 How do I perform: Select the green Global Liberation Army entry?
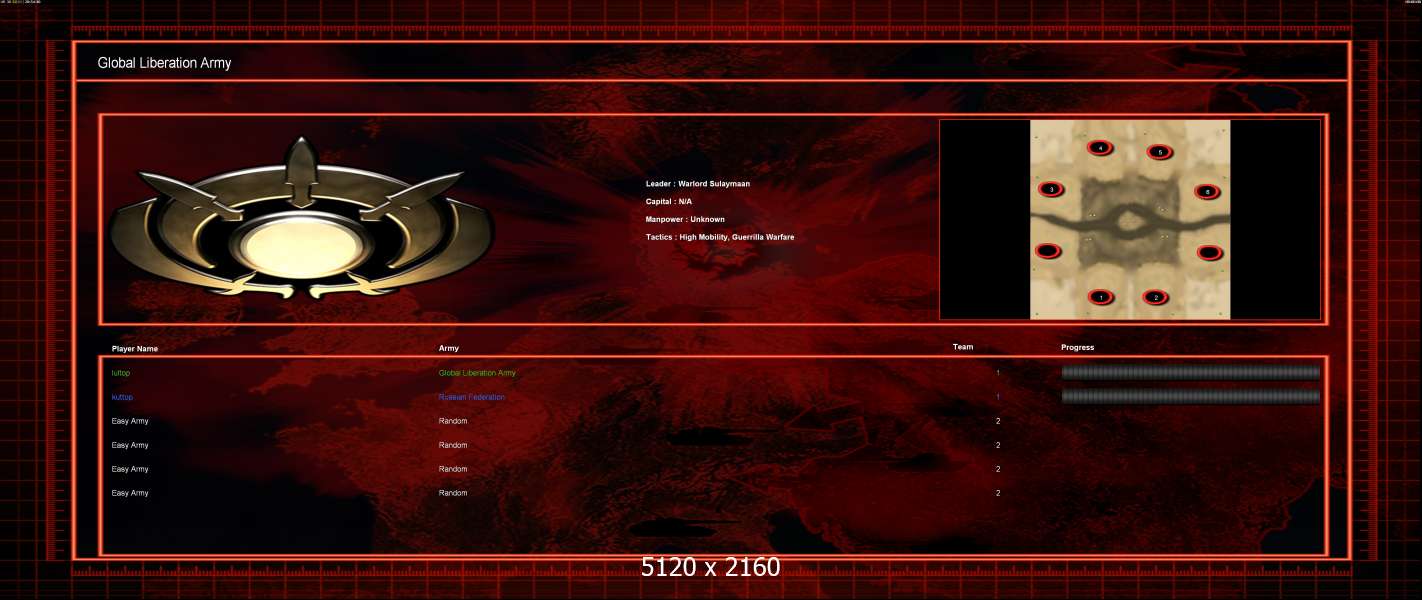tap(477, 373)
